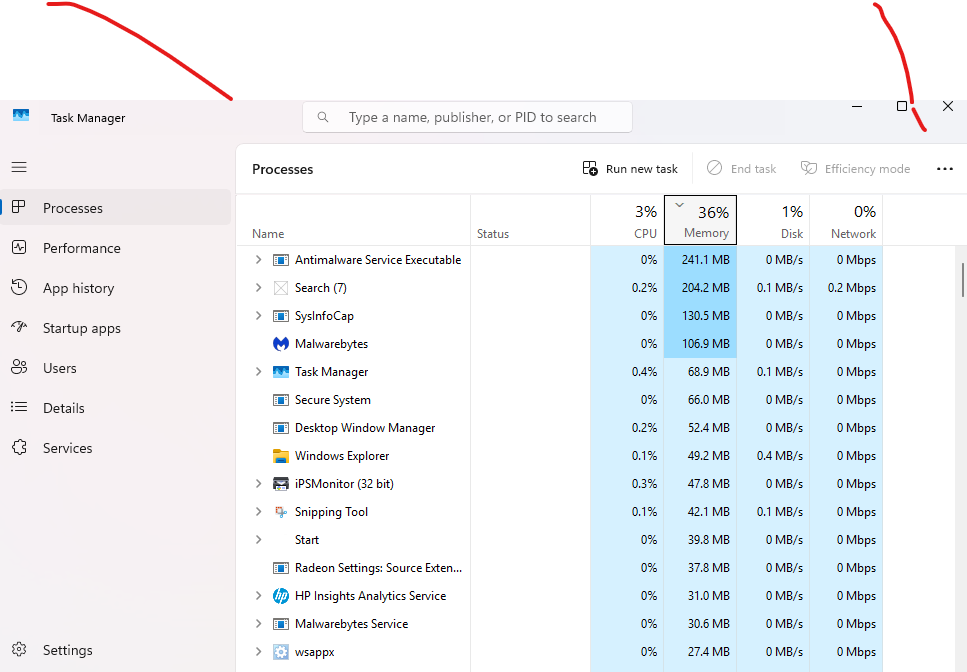Open the Users page
967x672 pixels.
(x=116, y=368)
